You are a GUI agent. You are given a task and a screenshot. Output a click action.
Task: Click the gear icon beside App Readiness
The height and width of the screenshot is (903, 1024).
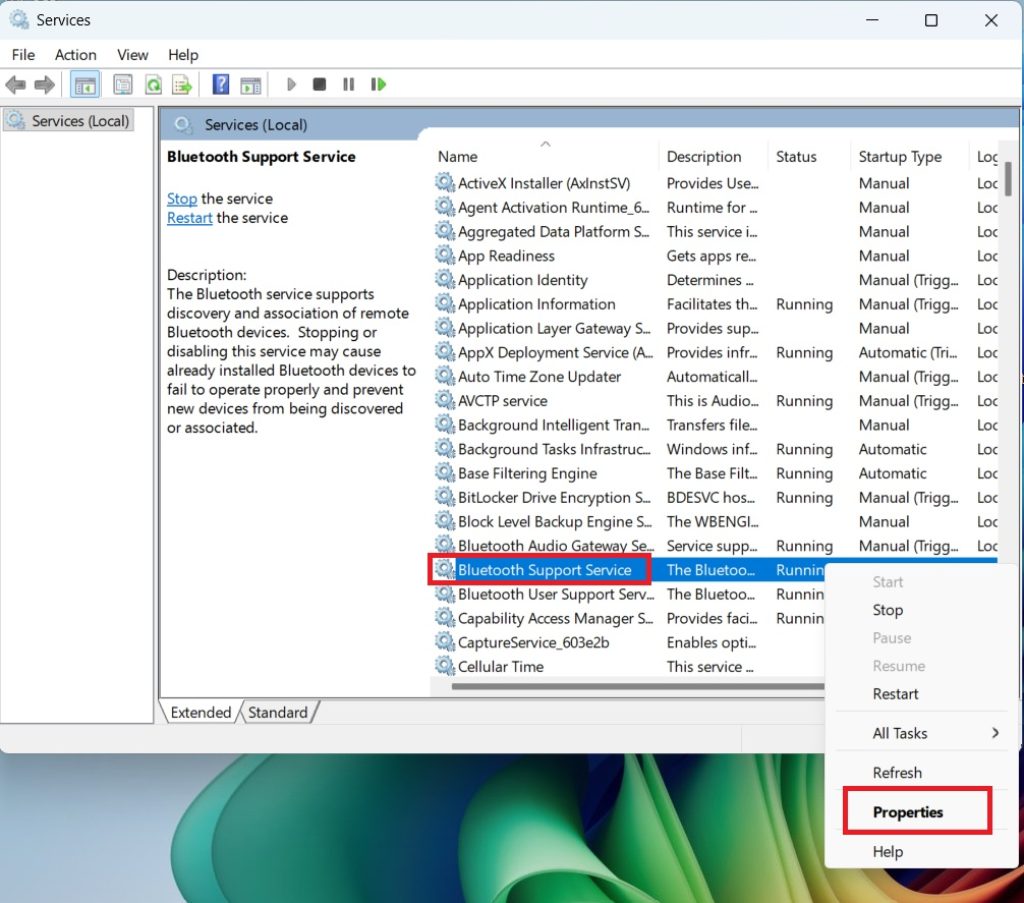coord(445,255)
